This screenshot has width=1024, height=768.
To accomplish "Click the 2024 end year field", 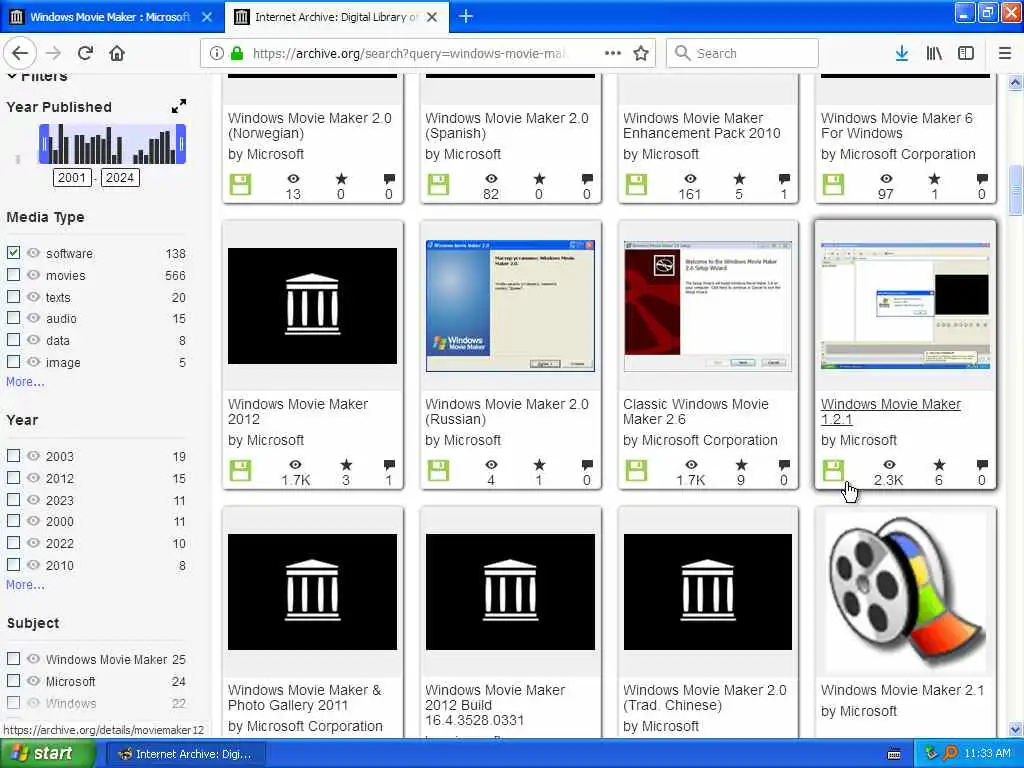I will click(x=120, y=178).
